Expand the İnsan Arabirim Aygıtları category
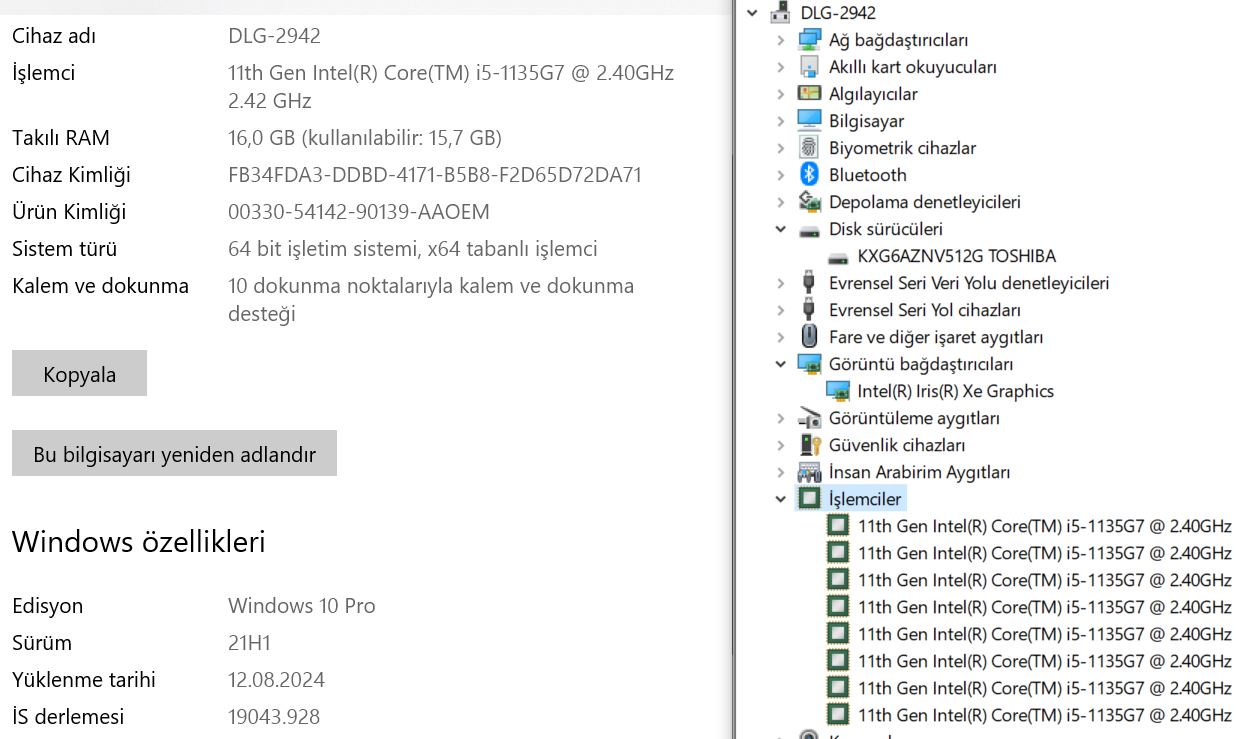Viewport: 1239px width, 739px height. click(781, 472)
